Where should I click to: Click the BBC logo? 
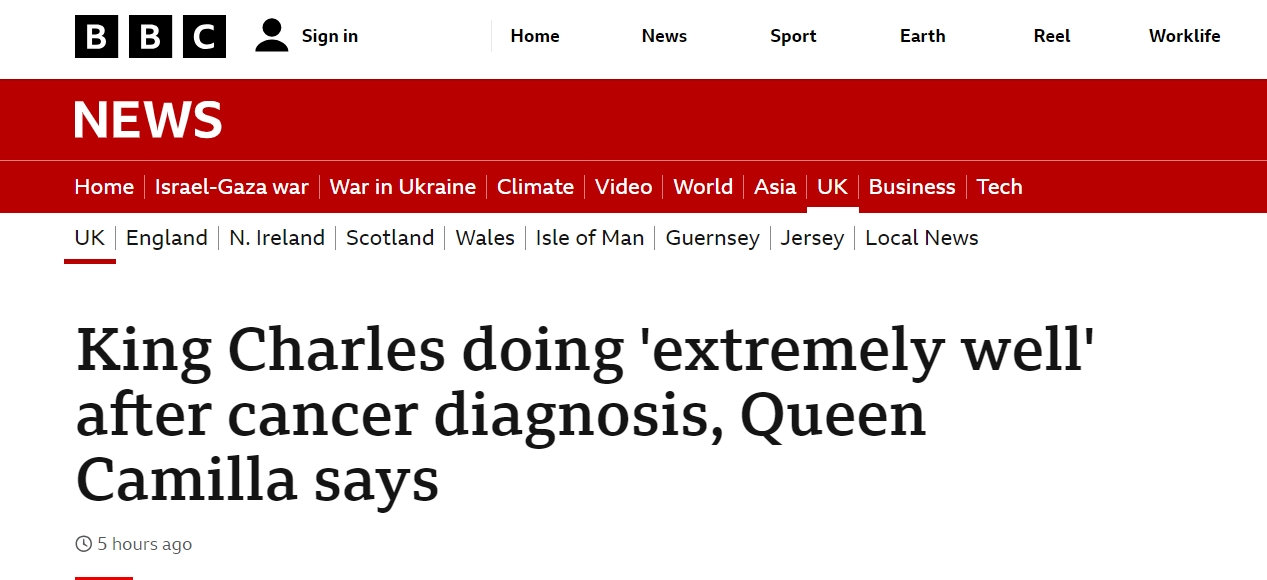(x=150, y=37)
